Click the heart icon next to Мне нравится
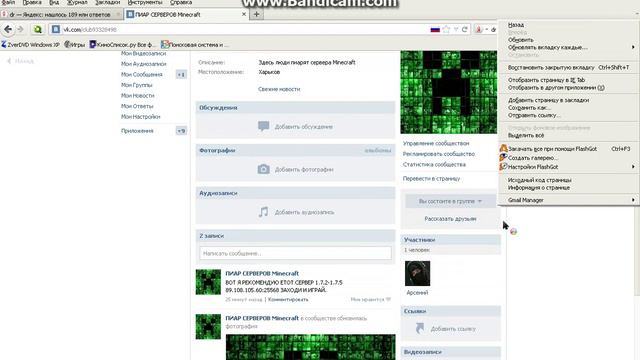This screenshot has height=360, width=640. (388, 300)
